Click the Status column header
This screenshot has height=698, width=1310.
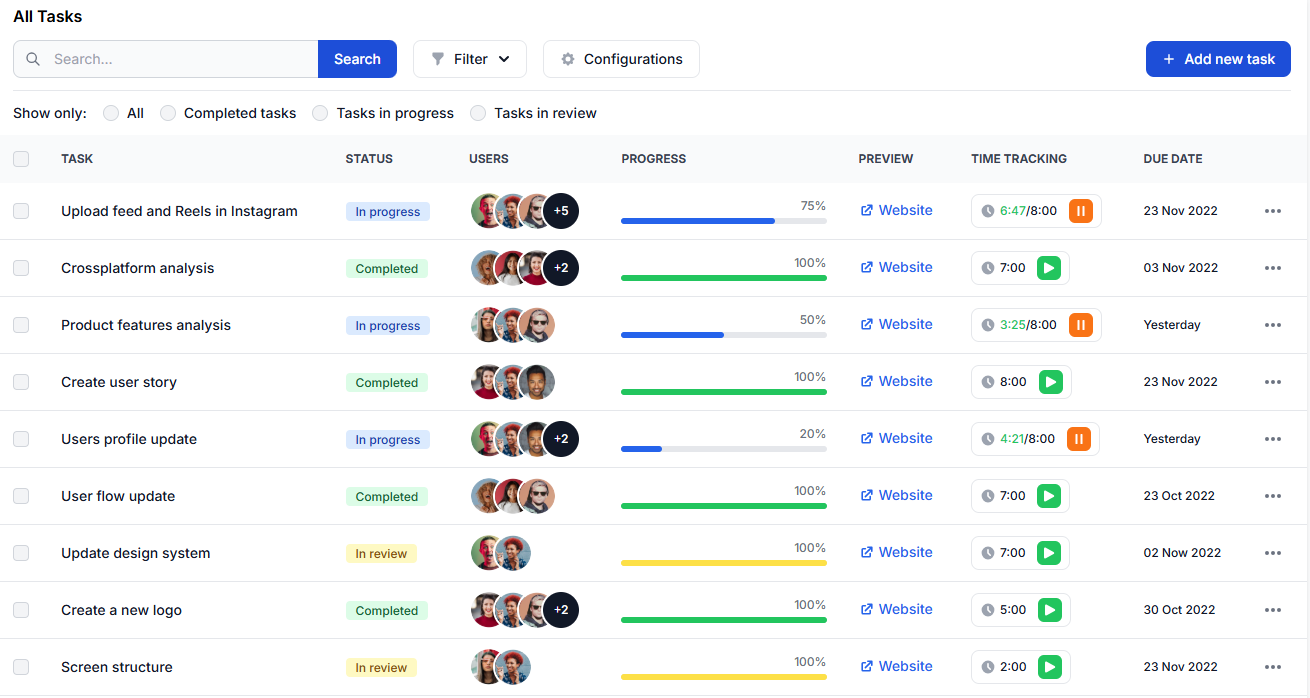[x=369, y=159]
